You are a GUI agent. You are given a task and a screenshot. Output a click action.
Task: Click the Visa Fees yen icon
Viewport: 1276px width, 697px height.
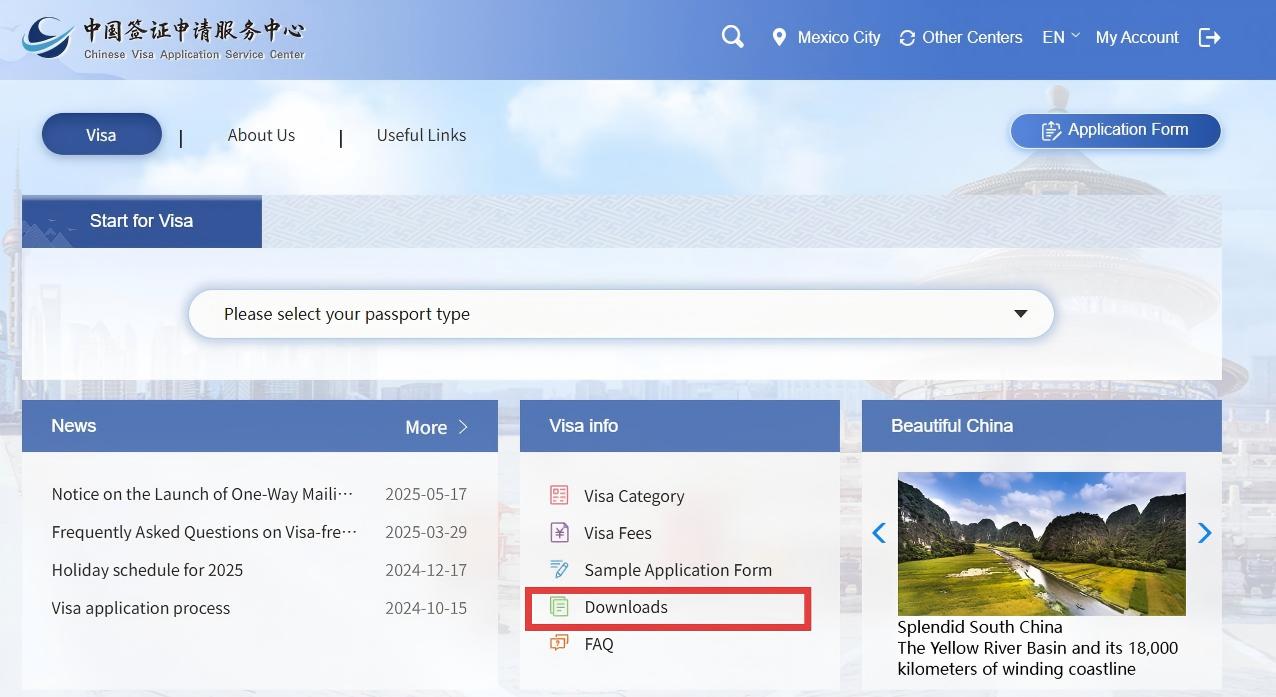(x=559, y=533)
